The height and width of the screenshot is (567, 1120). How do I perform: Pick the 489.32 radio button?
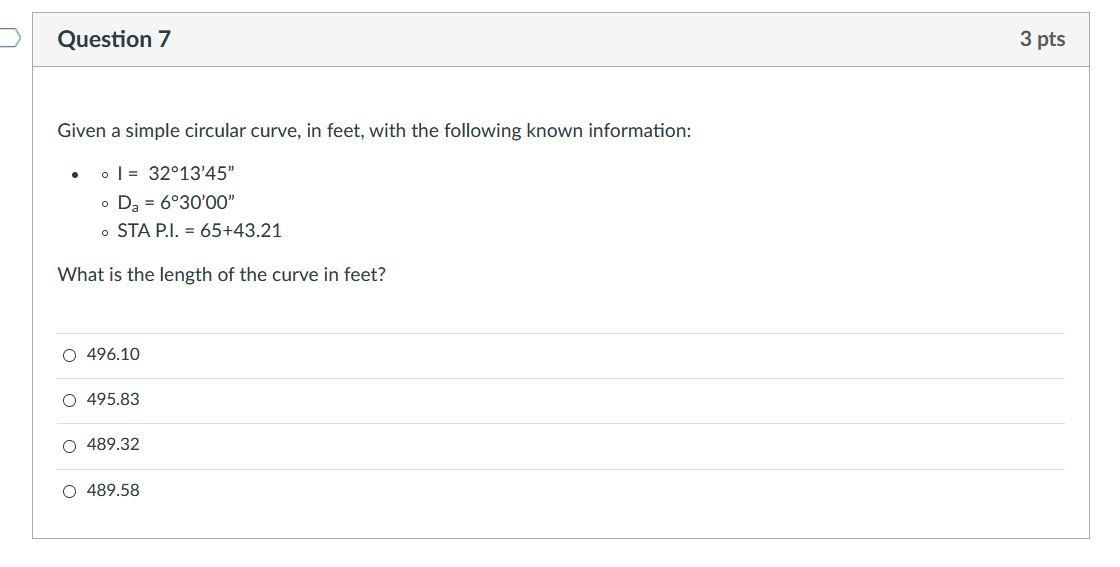[x=69, y=446]
